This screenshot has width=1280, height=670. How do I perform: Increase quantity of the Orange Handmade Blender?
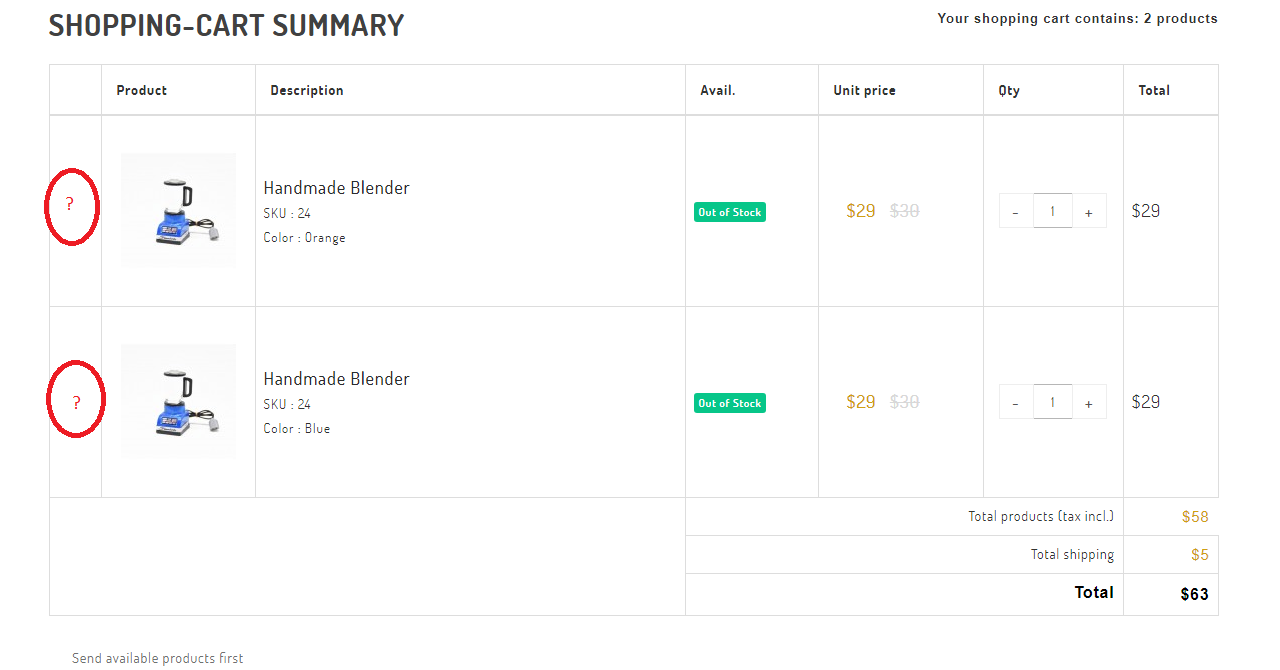(x=1089, y=211)
